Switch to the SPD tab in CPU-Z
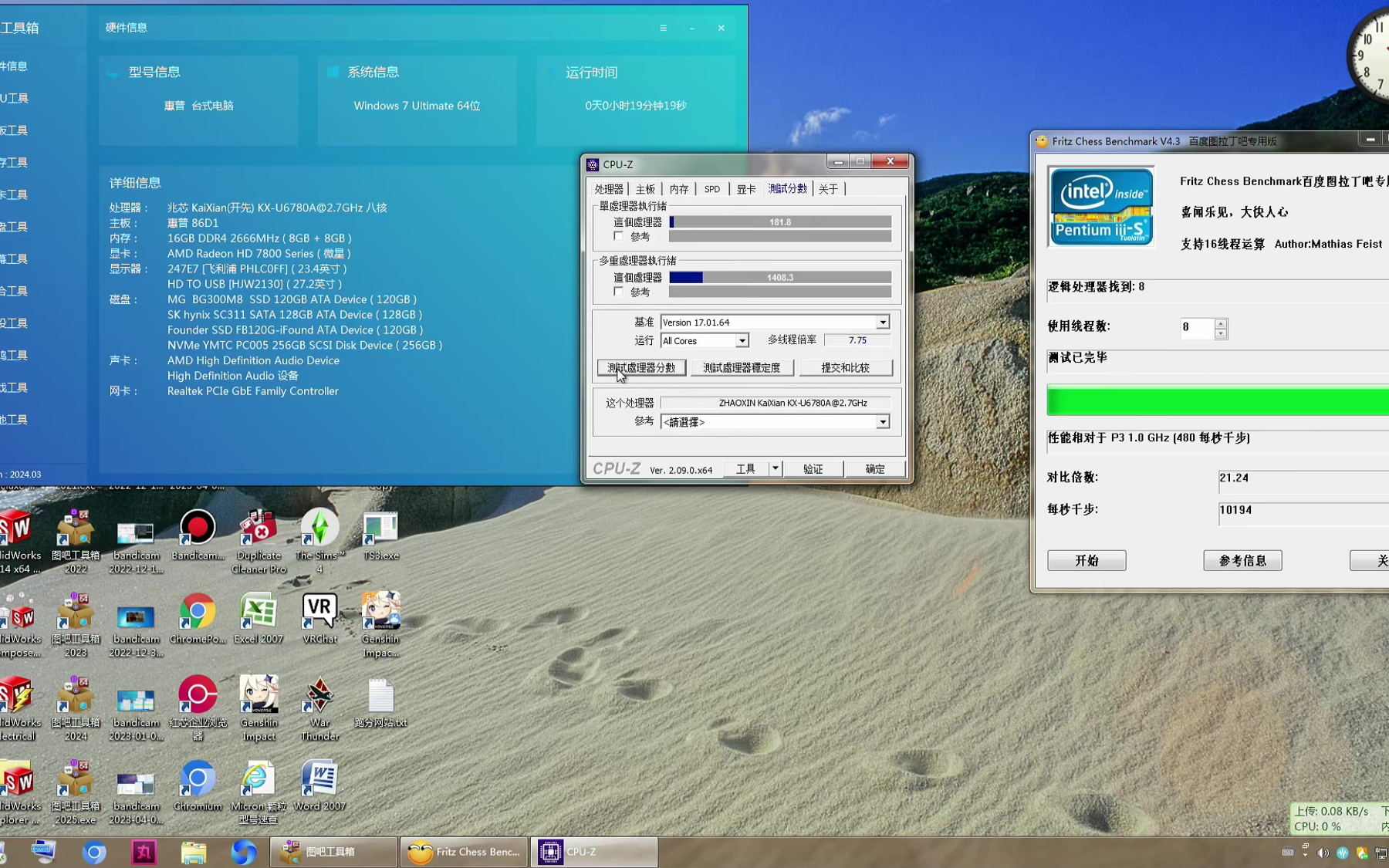 pyautogui.click(x=711, y=189)
